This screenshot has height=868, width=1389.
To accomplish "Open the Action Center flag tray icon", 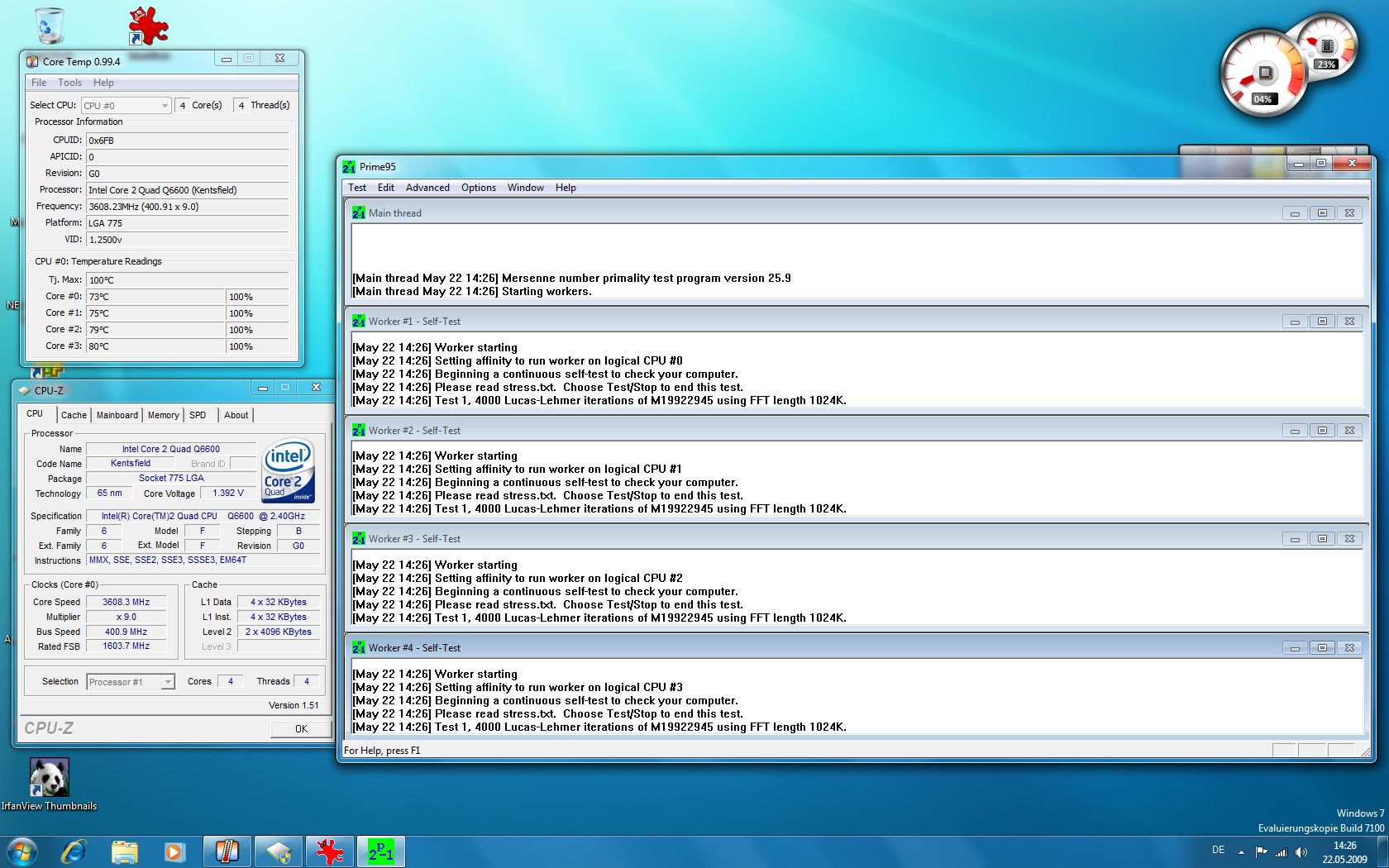I will (x=1261, y=851).
